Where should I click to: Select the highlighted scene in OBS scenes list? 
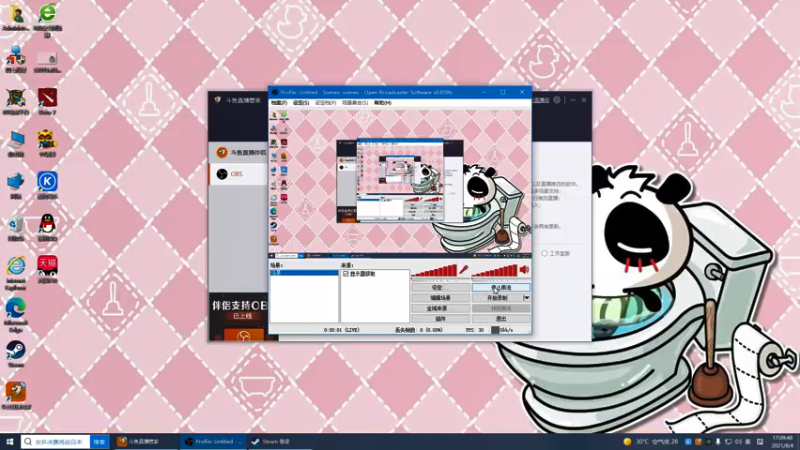point(304,273)
